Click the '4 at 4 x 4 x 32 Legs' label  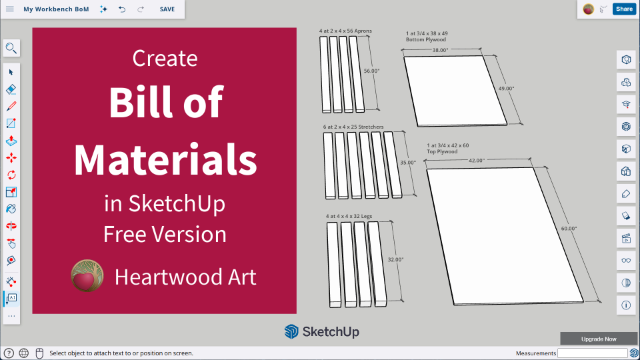point(349,216)
